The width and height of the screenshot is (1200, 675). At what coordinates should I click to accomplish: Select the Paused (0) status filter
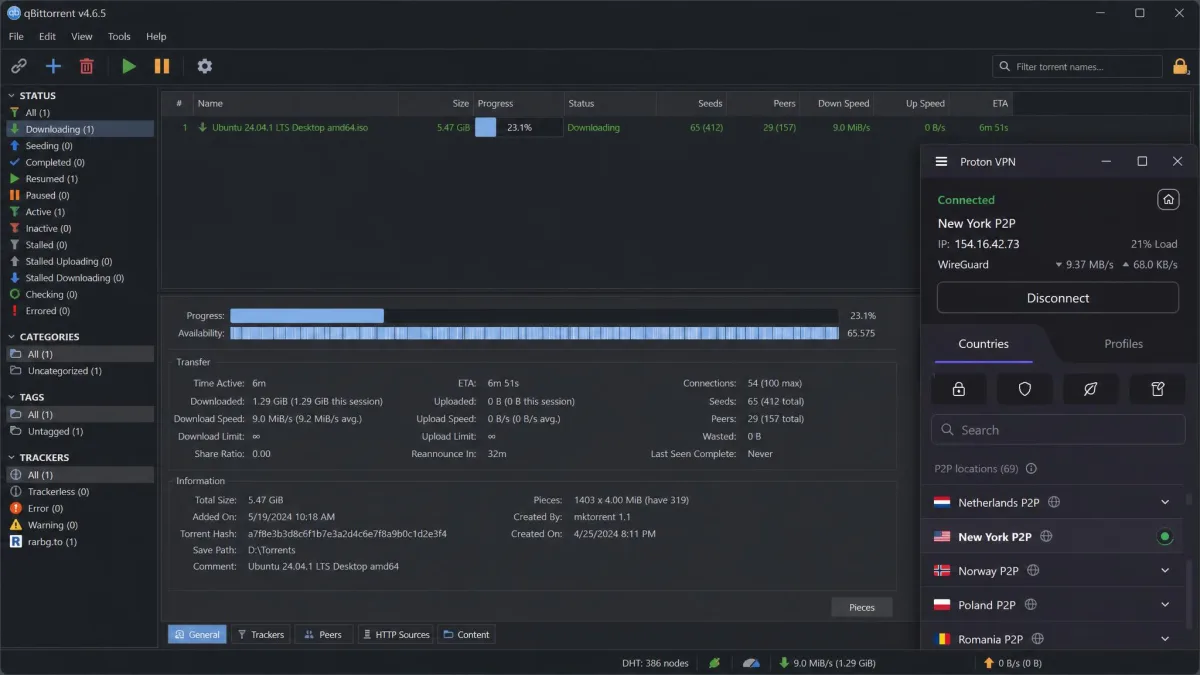80,195
